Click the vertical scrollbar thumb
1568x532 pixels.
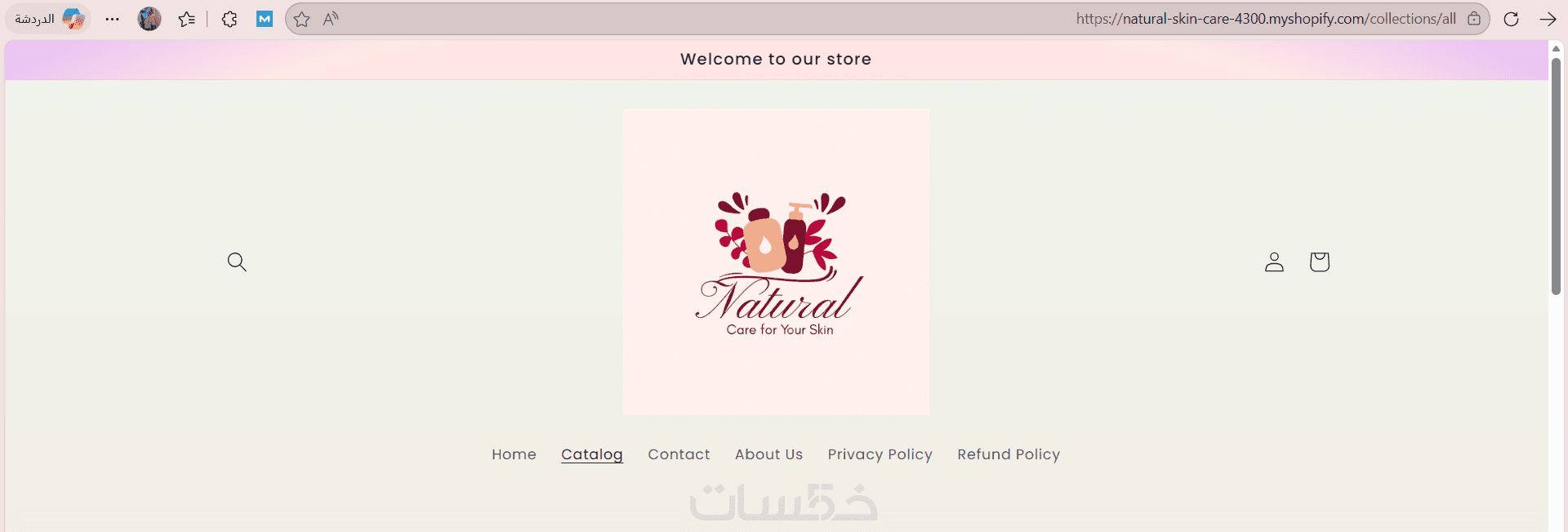1556,176
